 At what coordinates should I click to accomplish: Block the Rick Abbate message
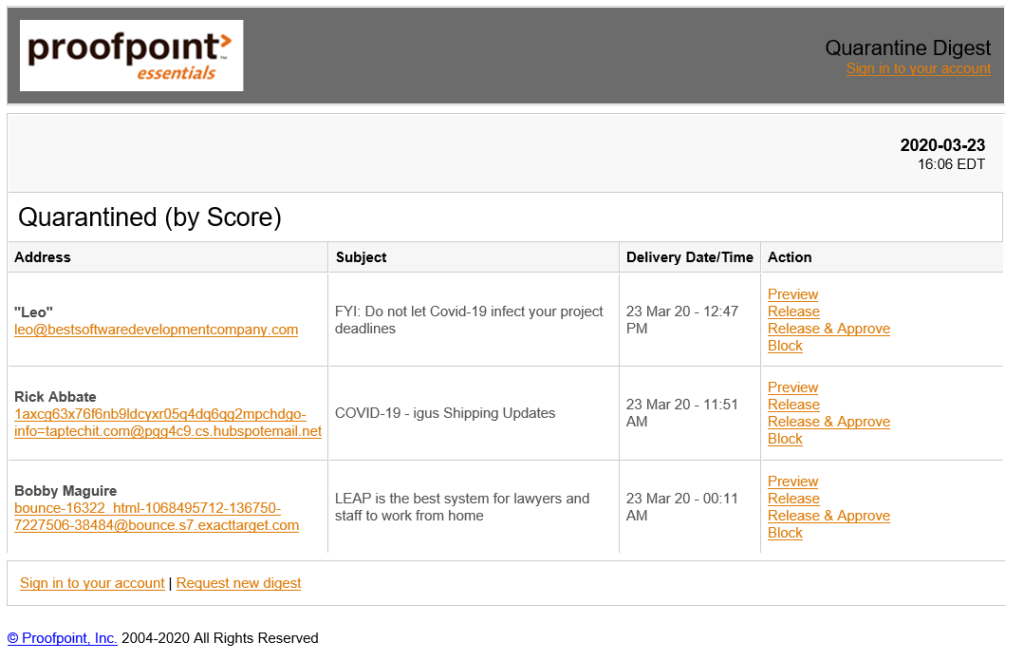click(x=785, y=439)
